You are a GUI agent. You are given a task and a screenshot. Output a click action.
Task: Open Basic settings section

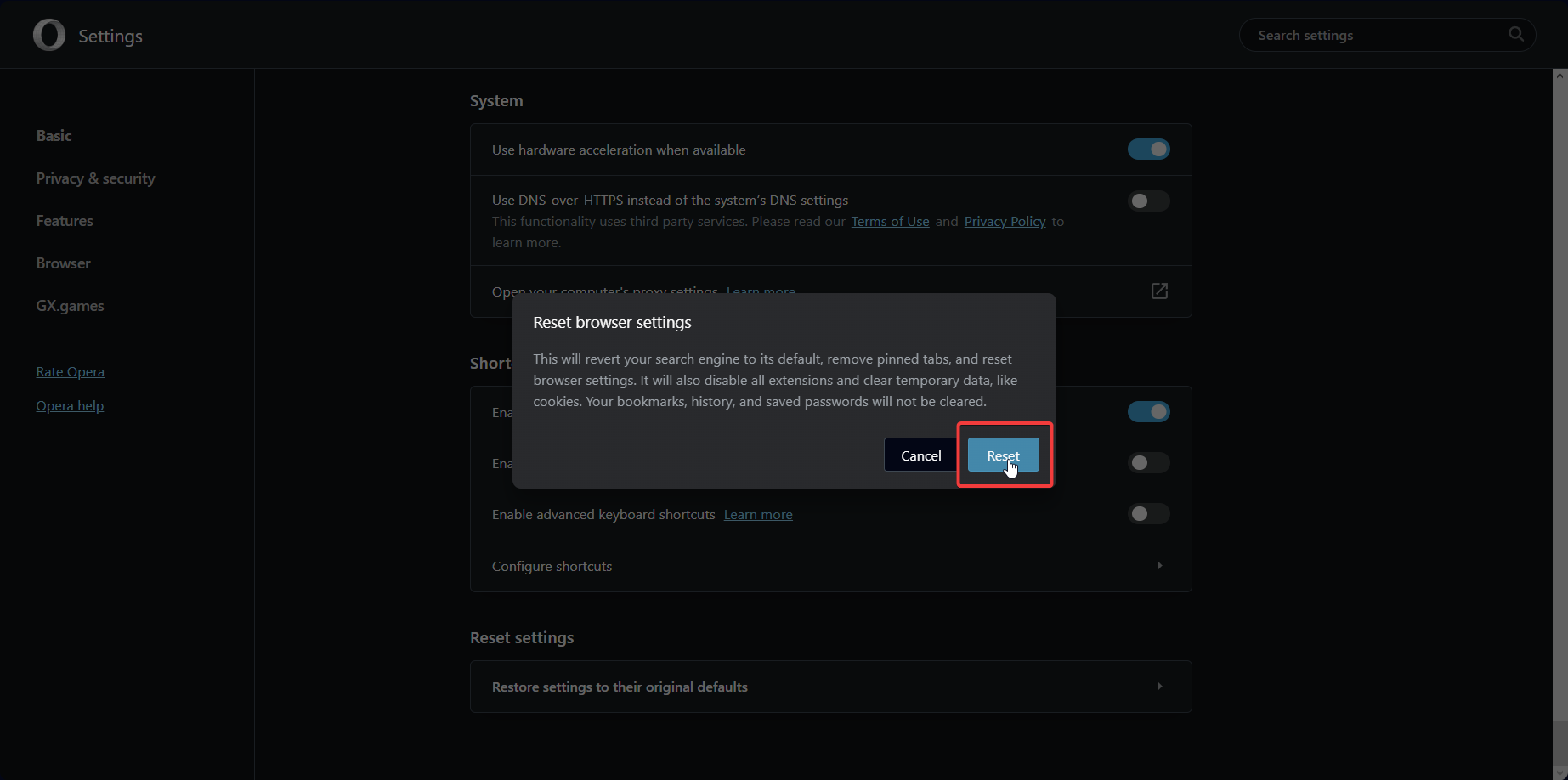54,136
